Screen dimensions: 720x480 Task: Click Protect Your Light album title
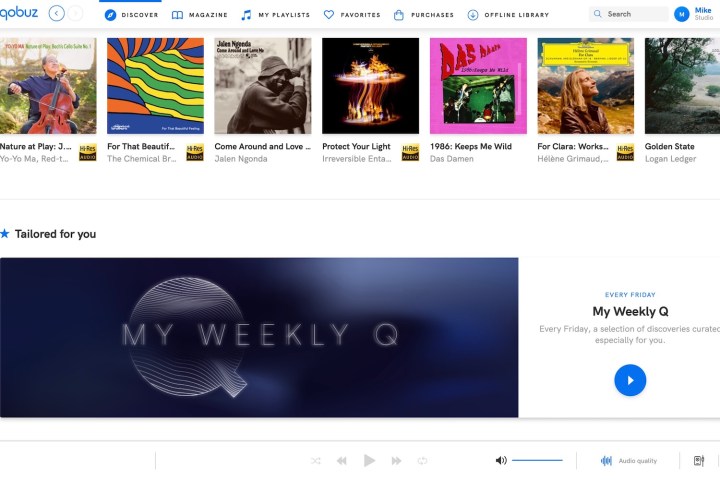pyautogui.click(x=356, y=147)
